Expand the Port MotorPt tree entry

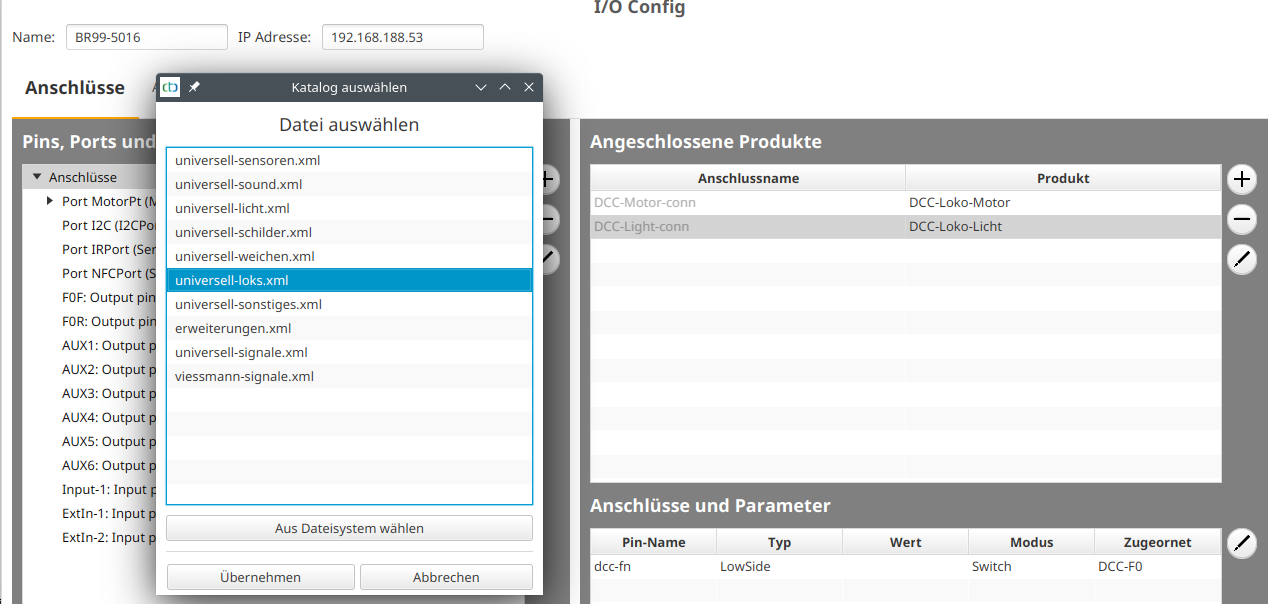click(x=49, y=201)
